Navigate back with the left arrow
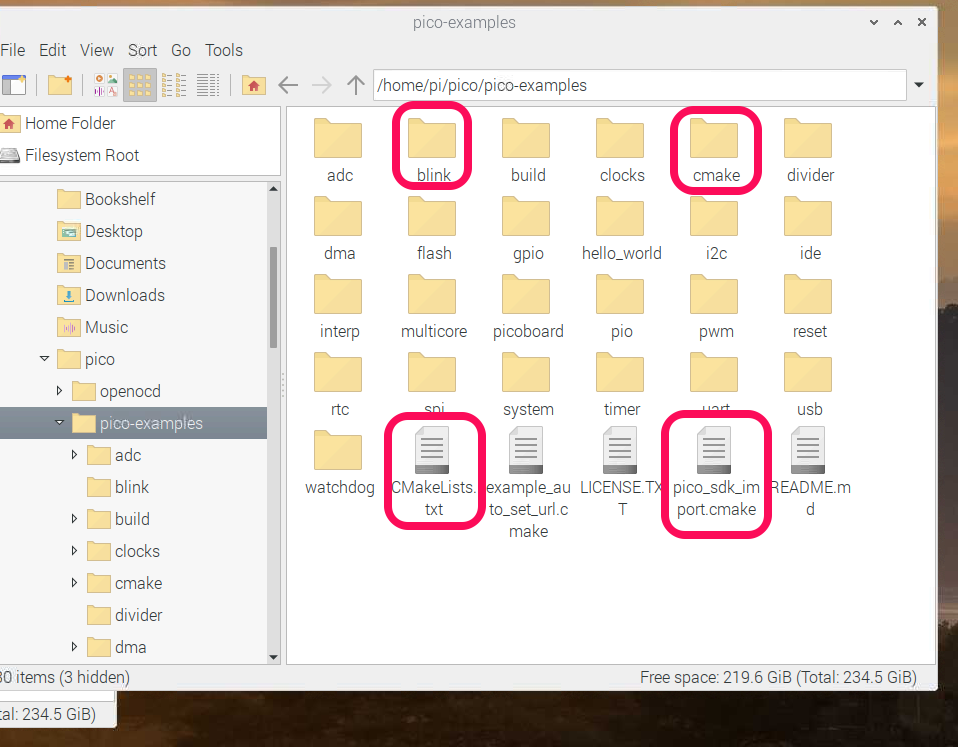The height and width of the screenshot is (747, 958). pos(288,85)
